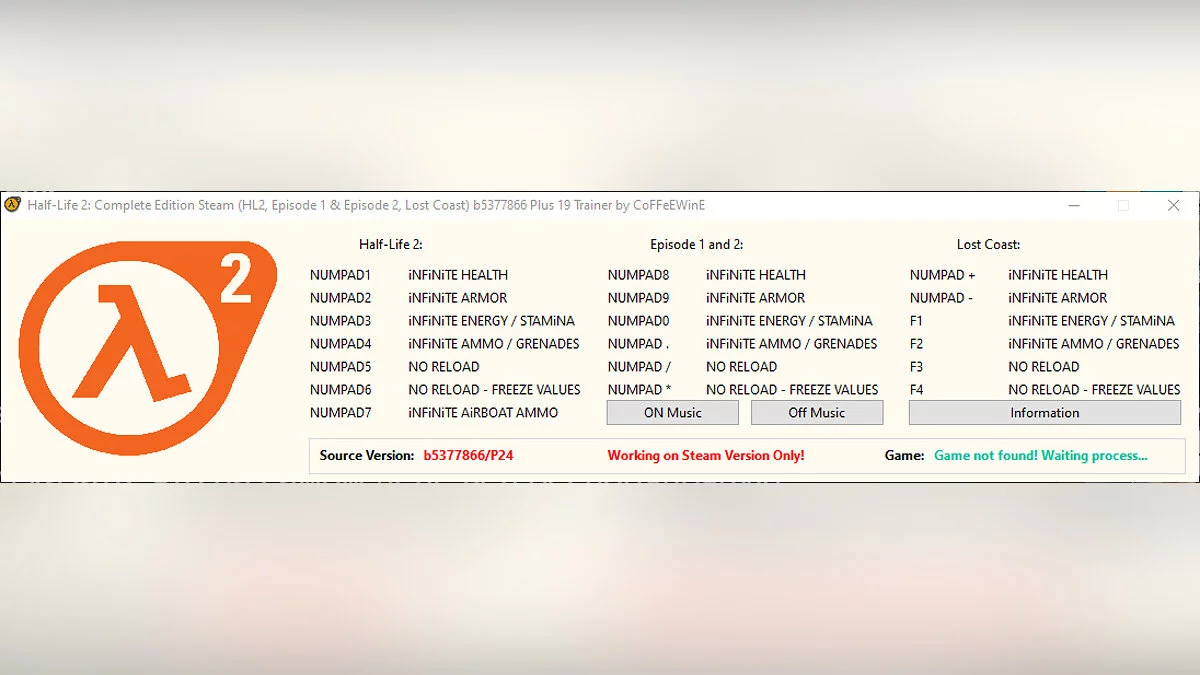The image size is (1200, 675).
Task: Click iNFiNiTE HEALTH next to NUMPAD +
Action: coord(1058,275)
